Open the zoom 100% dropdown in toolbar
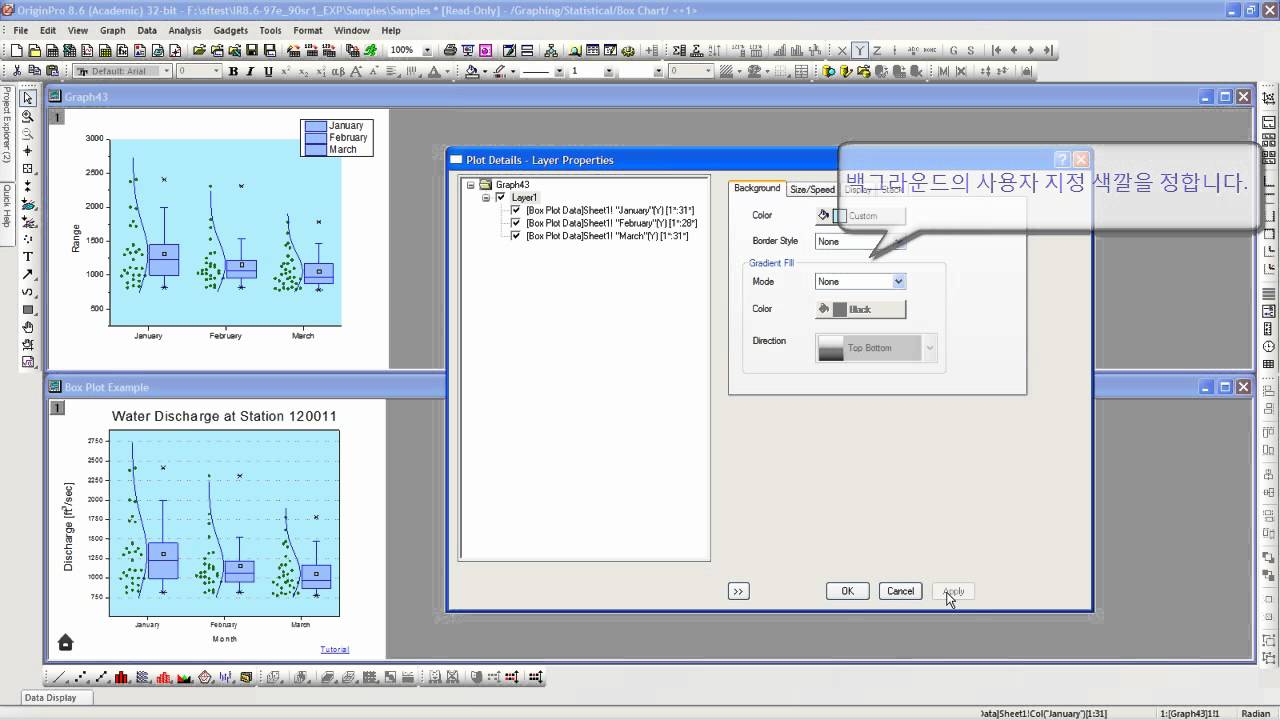The image size is (1280, 720). tap(428, 50)
